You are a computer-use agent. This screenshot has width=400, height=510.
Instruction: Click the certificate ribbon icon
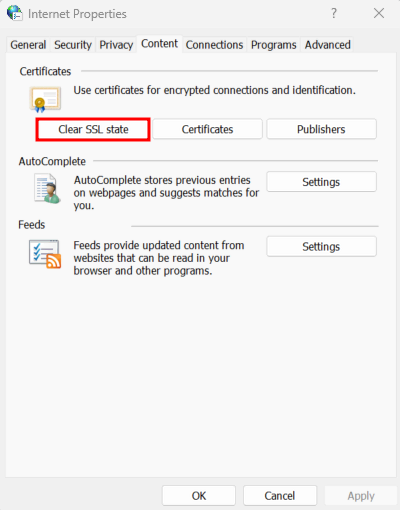coord(45,99)
